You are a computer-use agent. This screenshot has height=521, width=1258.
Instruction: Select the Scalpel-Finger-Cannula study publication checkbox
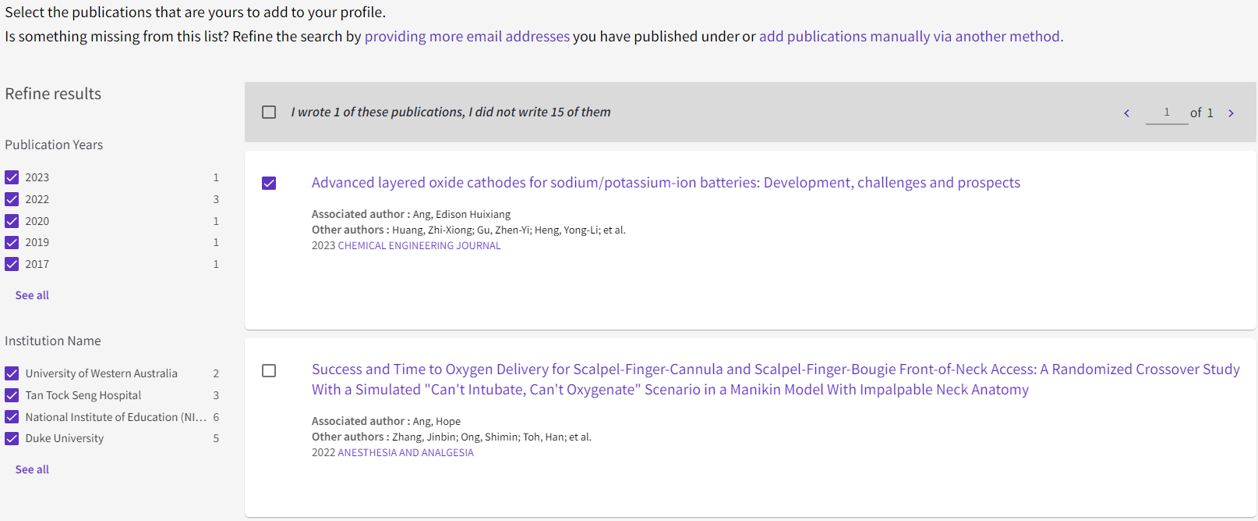269,370
